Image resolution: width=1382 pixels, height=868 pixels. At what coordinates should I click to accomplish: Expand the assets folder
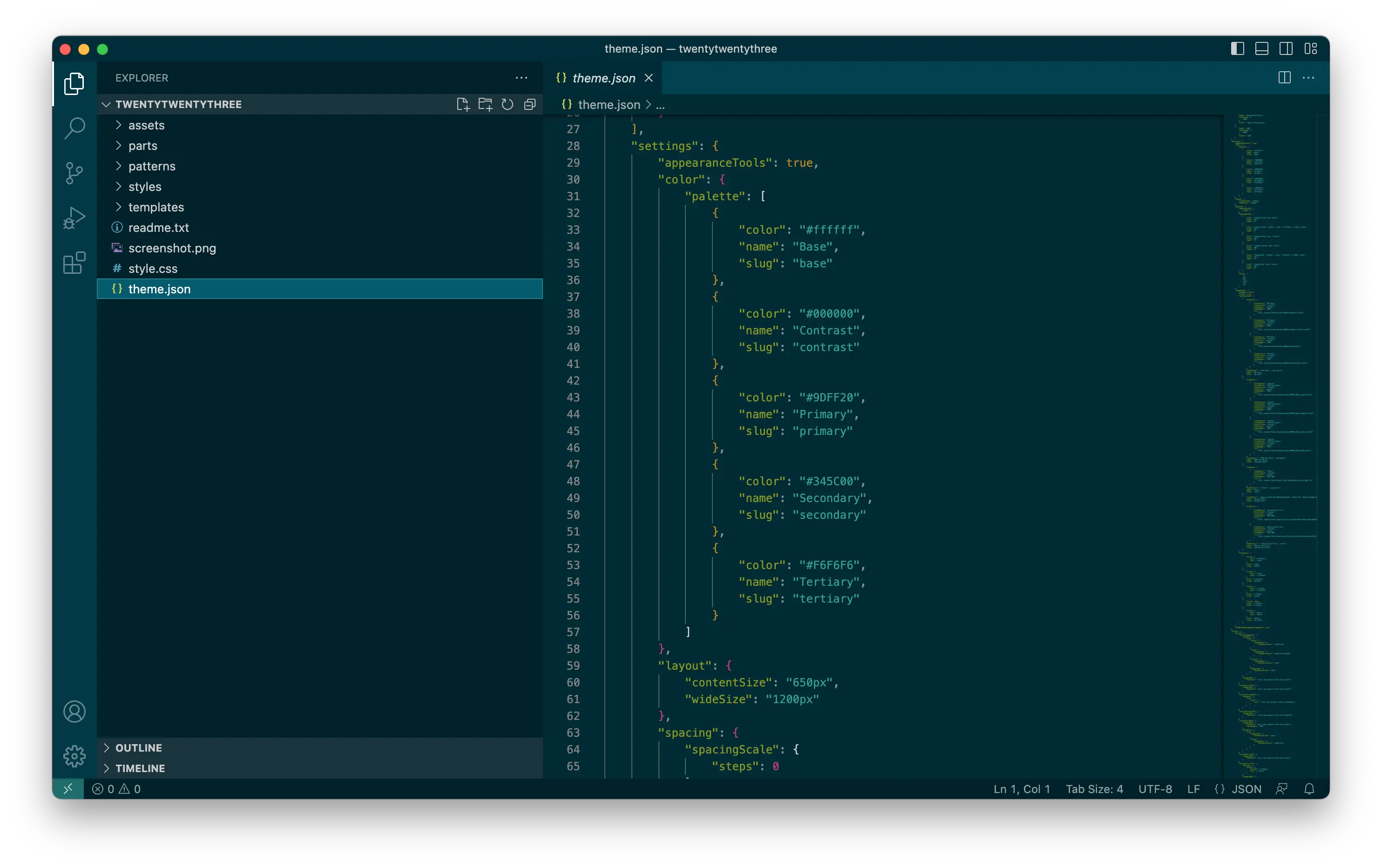point(320,125)
